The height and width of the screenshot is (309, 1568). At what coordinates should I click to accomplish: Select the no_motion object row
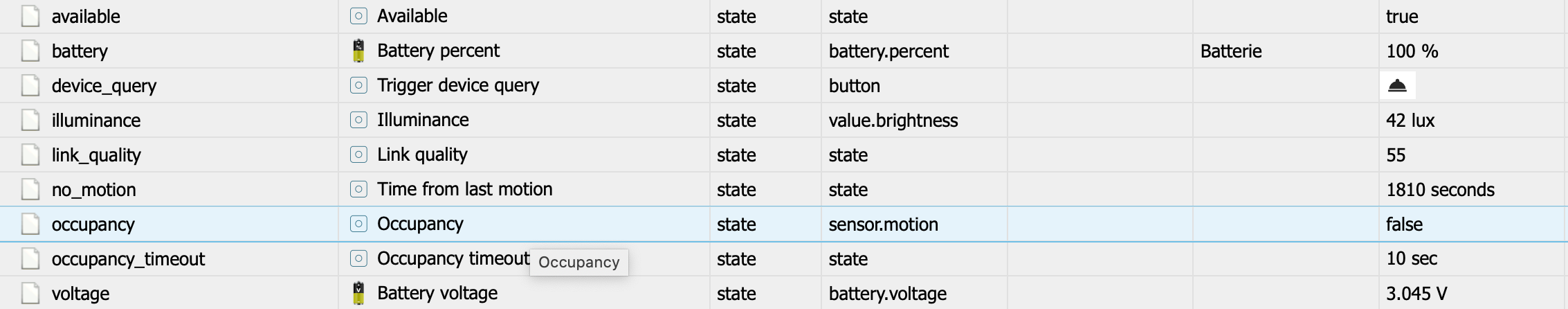coord(93,190)
